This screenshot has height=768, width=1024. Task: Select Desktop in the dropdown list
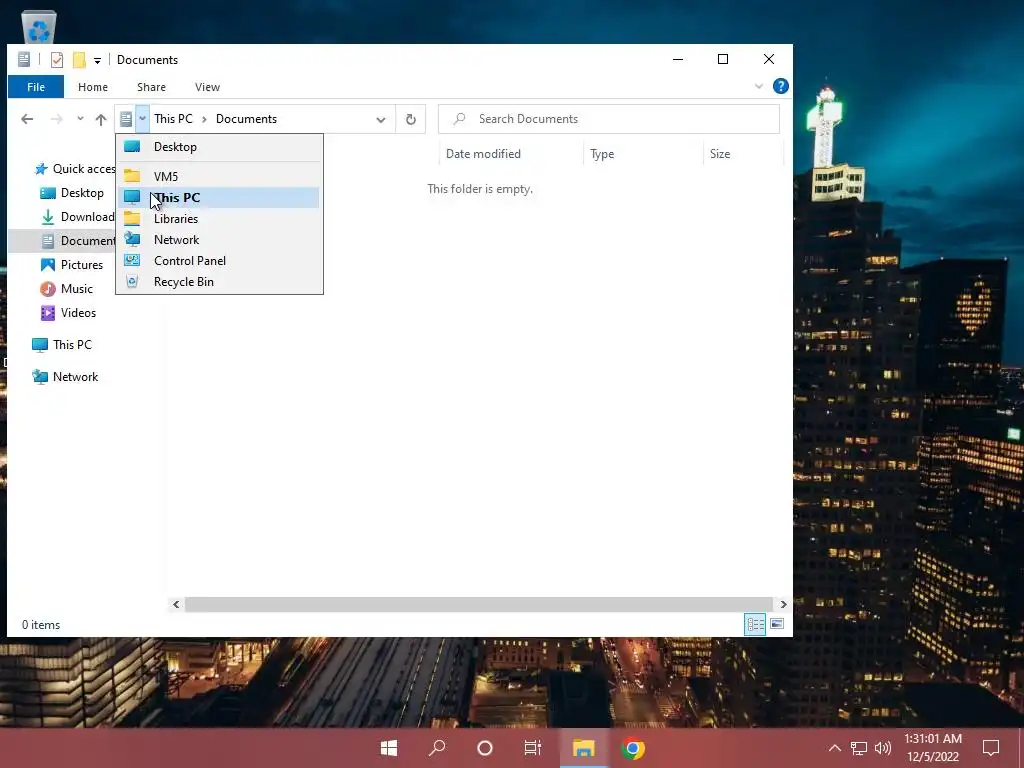tap(219, 147)
